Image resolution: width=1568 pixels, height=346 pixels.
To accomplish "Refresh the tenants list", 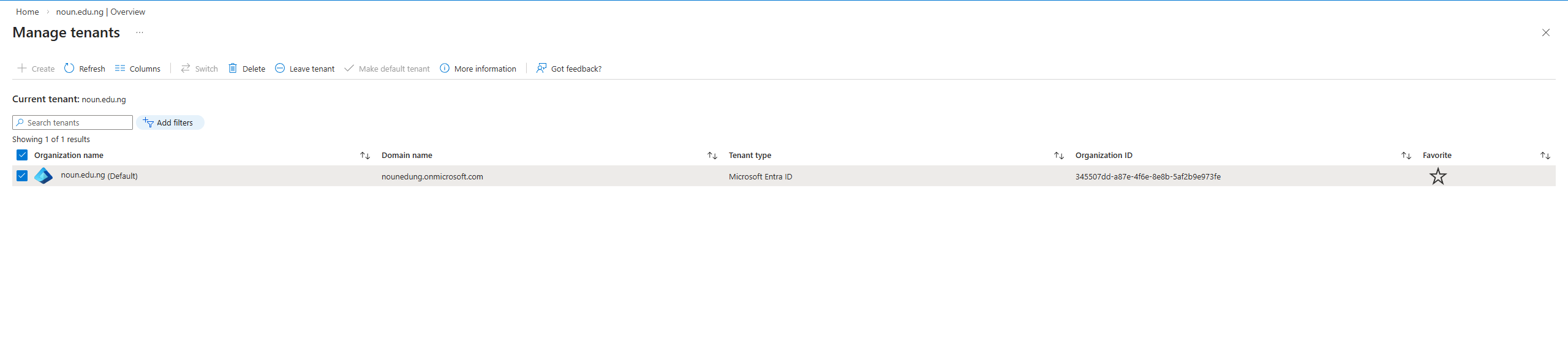I will click(85, 68).
